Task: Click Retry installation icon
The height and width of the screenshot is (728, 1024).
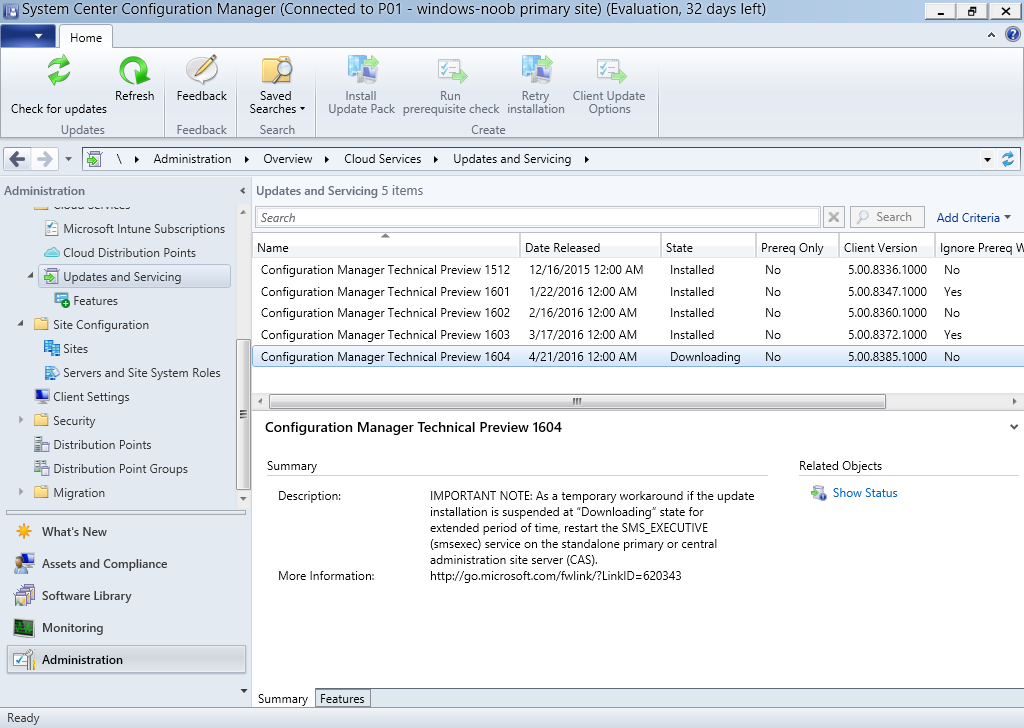Action: (x=536, y=70)
